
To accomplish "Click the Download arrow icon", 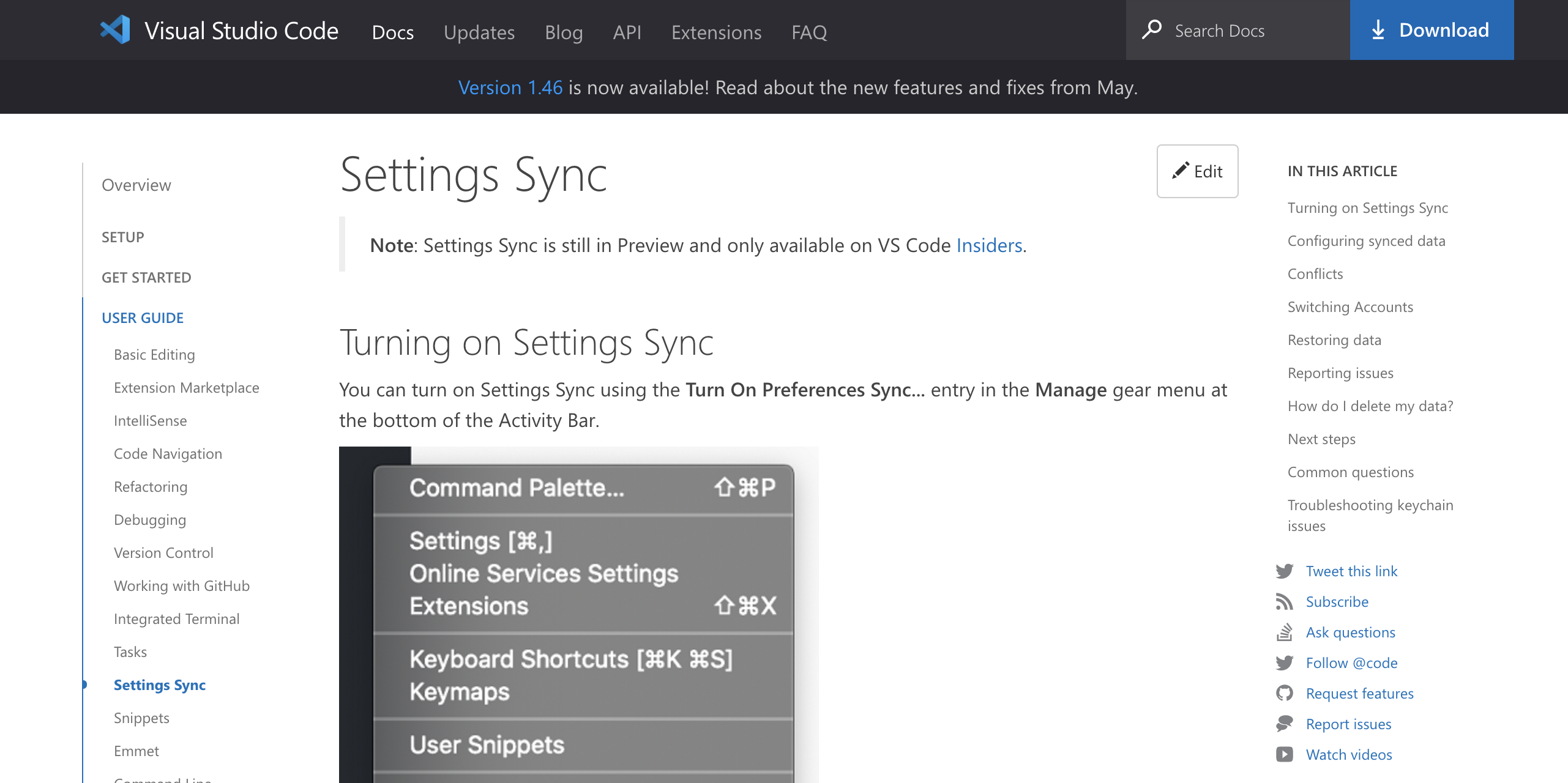I will click(x=1379, y=29).
